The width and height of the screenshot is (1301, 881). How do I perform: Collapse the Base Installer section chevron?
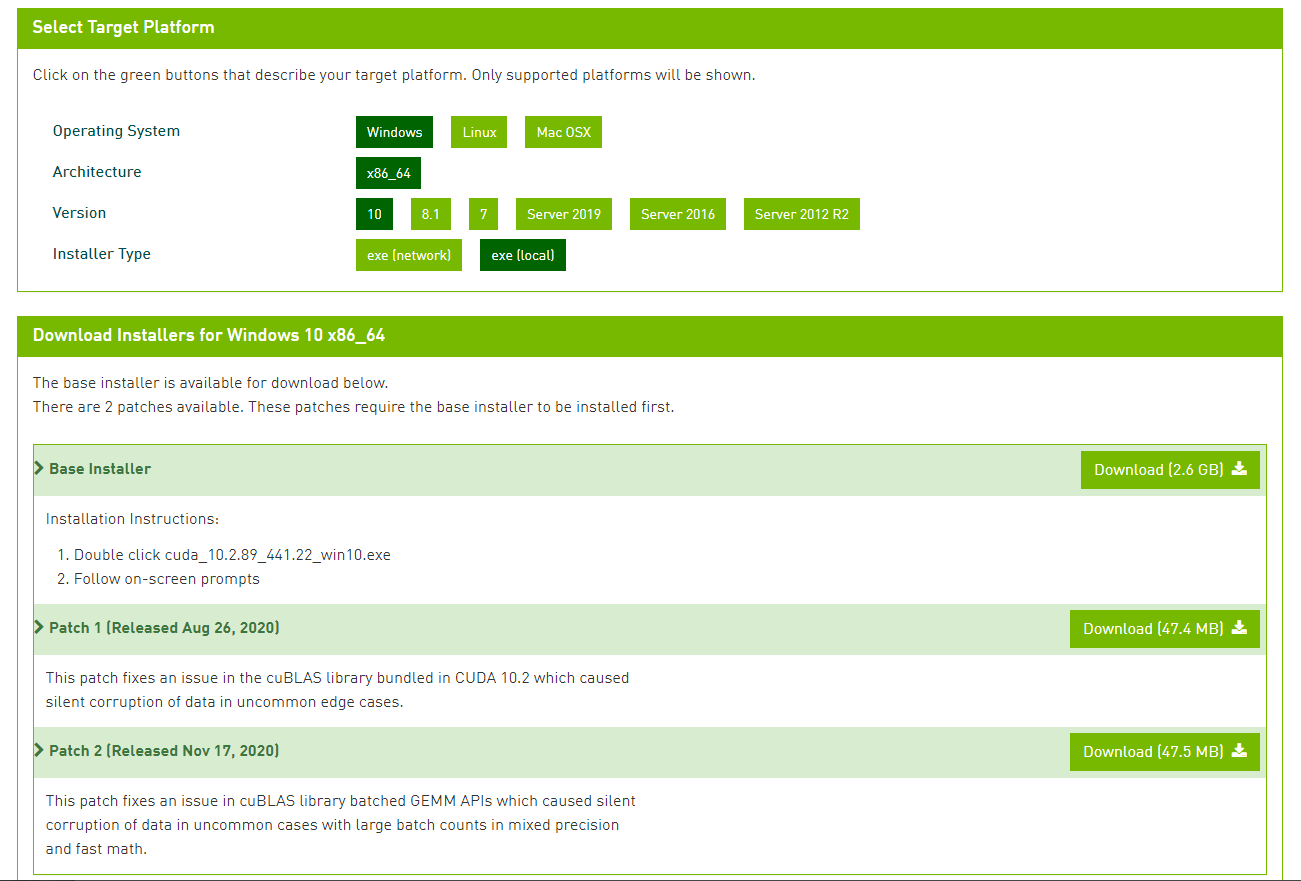[39, 468]
